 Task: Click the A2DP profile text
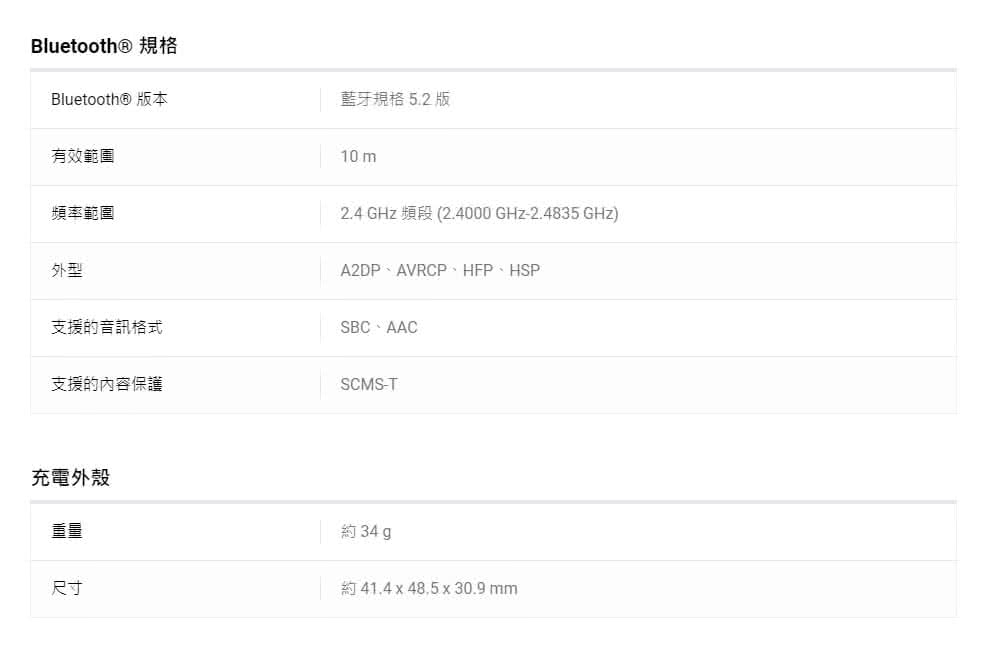click(360, 270)
